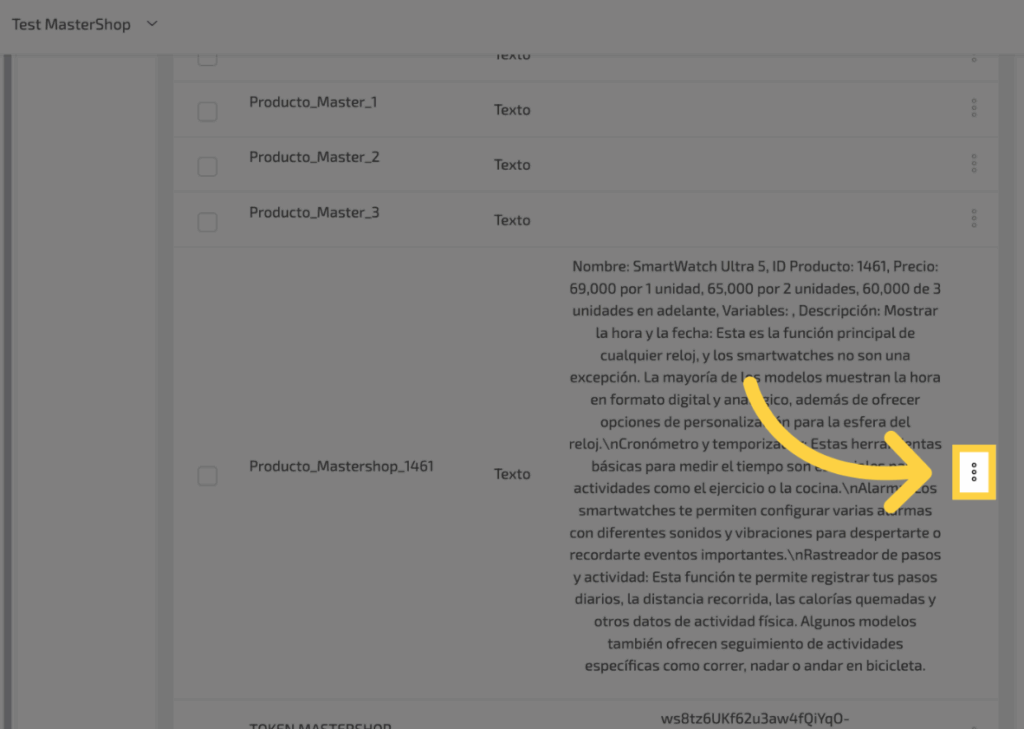Image resolution: width=1024 pixels, height=729 pixels.
Task: Click the SmartWatch Ultra 5 description value
Action: coord(755,466)
